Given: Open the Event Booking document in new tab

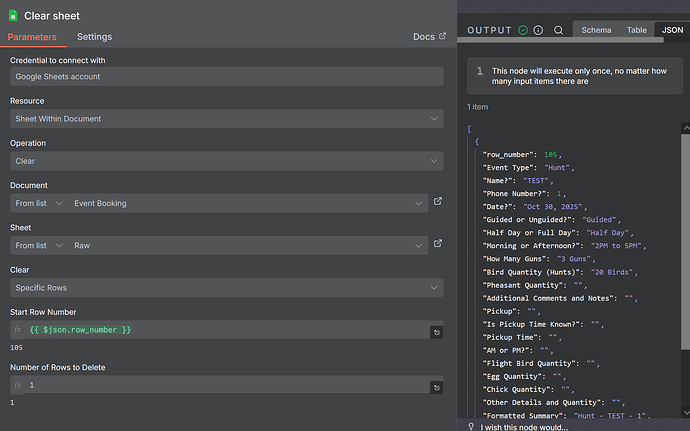Looking at the screenshot, I should (437, 202).
